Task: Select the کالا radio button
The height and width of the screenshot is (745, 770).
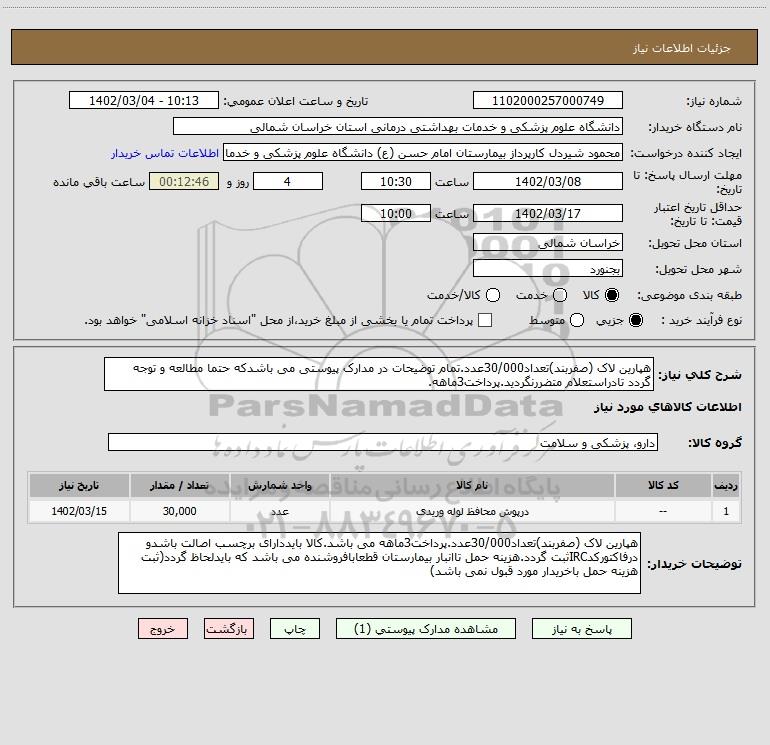Action: (x=612, y=295)
